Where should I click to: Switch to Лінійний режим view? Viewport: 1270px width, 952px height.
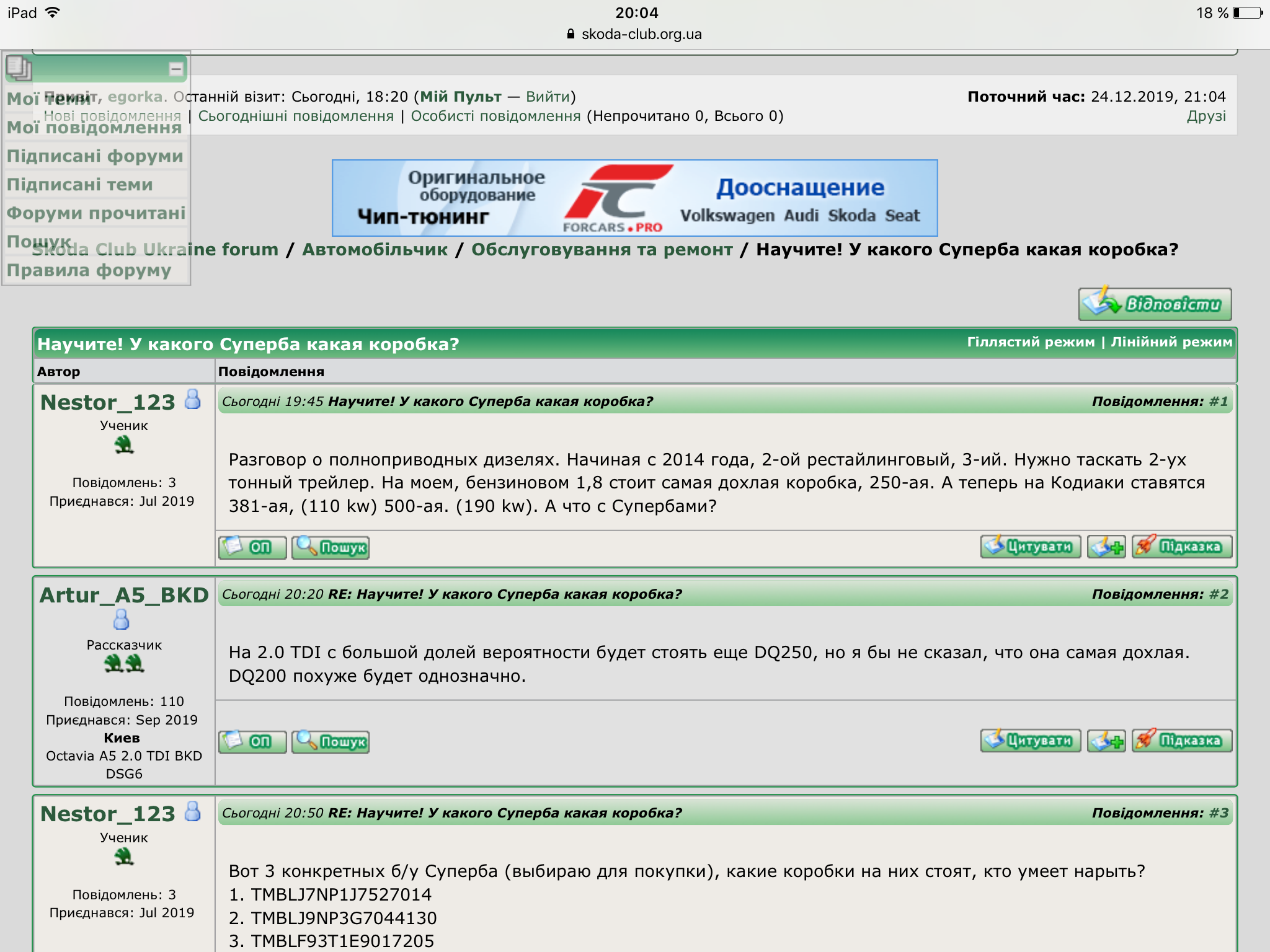pos(1171,342)
